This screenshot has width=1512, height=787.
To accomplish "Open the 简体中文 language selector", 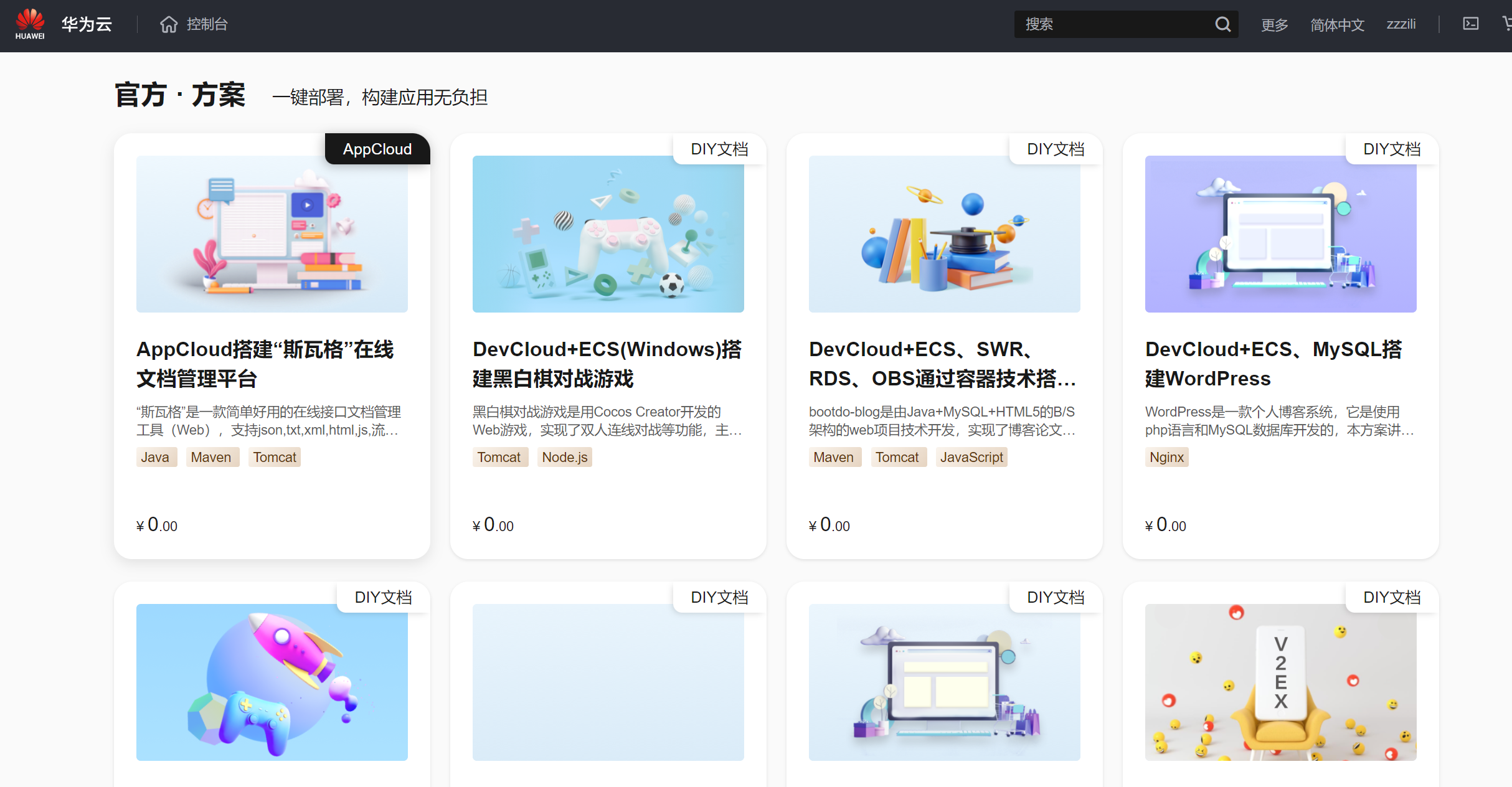I will pyautogui.click(x=1337, y=25).
